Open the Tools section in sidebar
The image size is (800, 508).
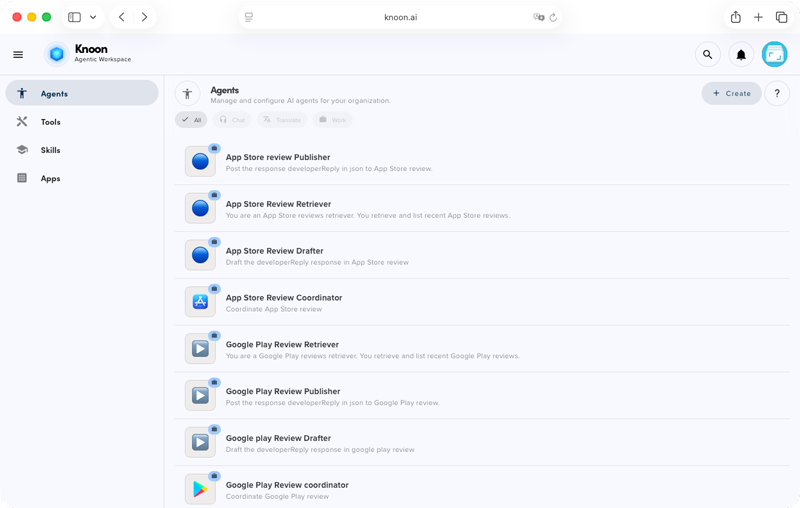51,122
